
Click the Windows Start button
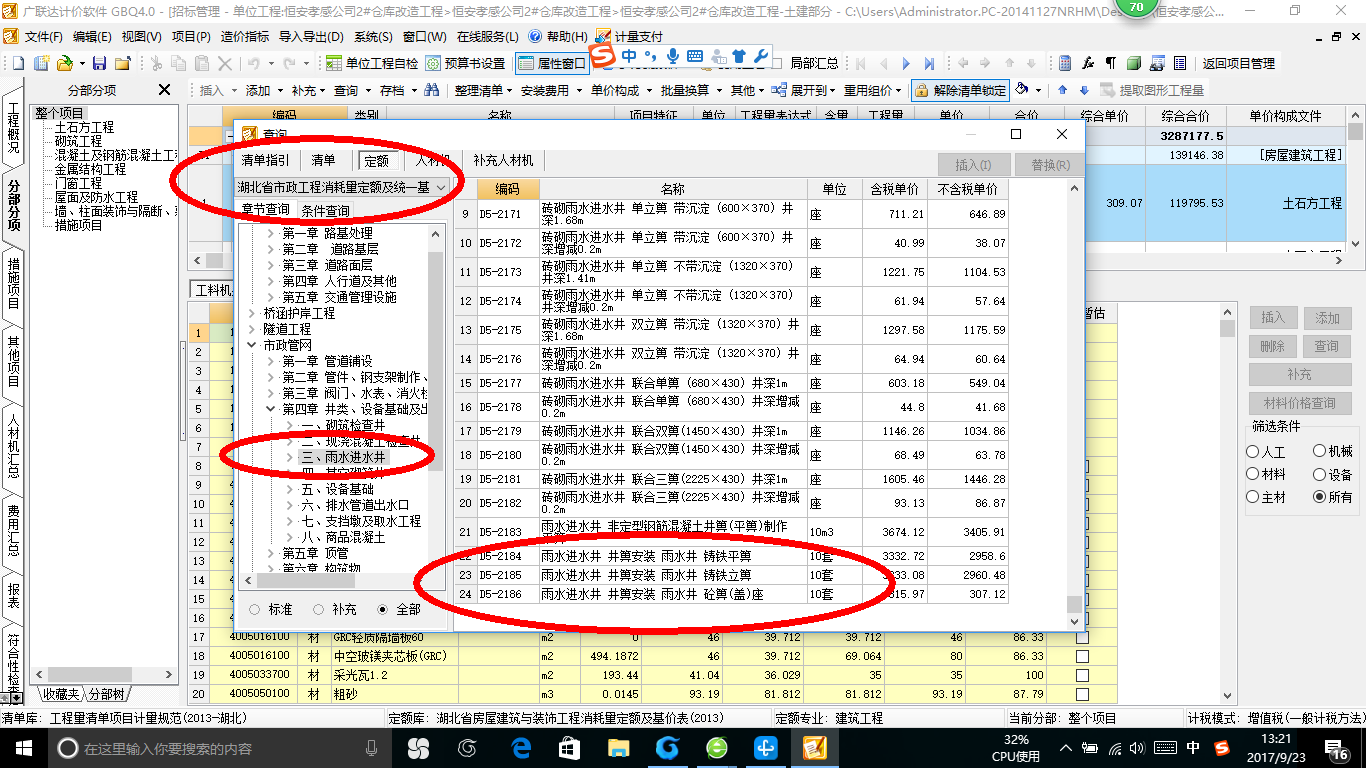[x=24, y=747]
